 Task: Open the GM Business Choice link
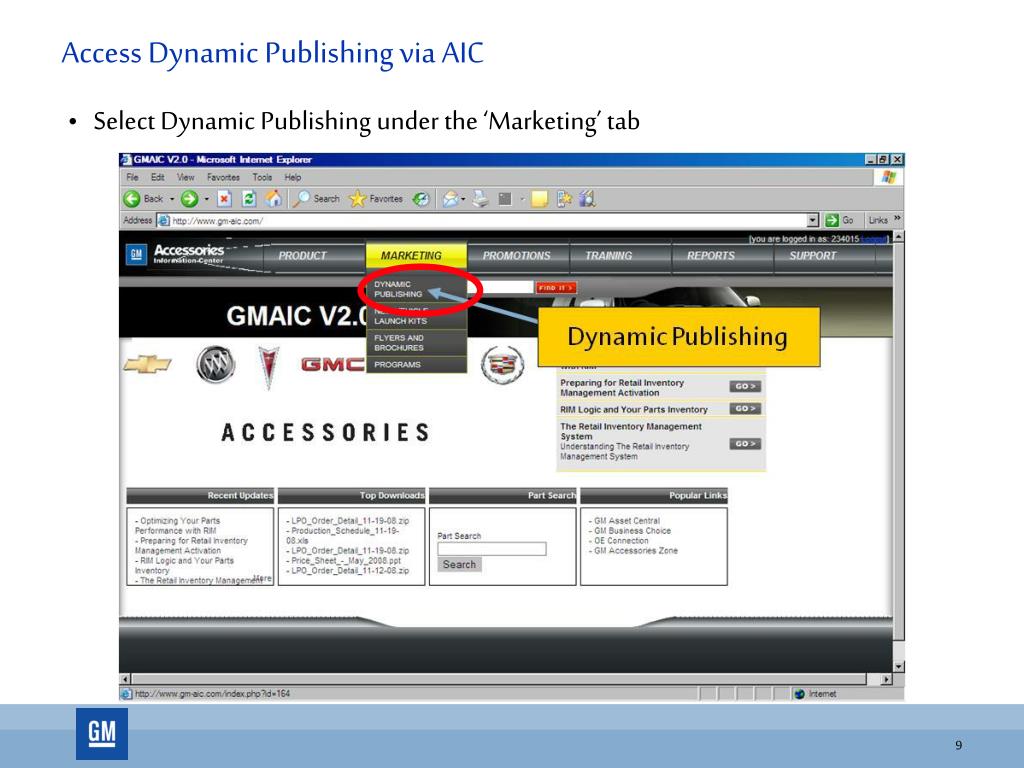(x=632, y=531)
